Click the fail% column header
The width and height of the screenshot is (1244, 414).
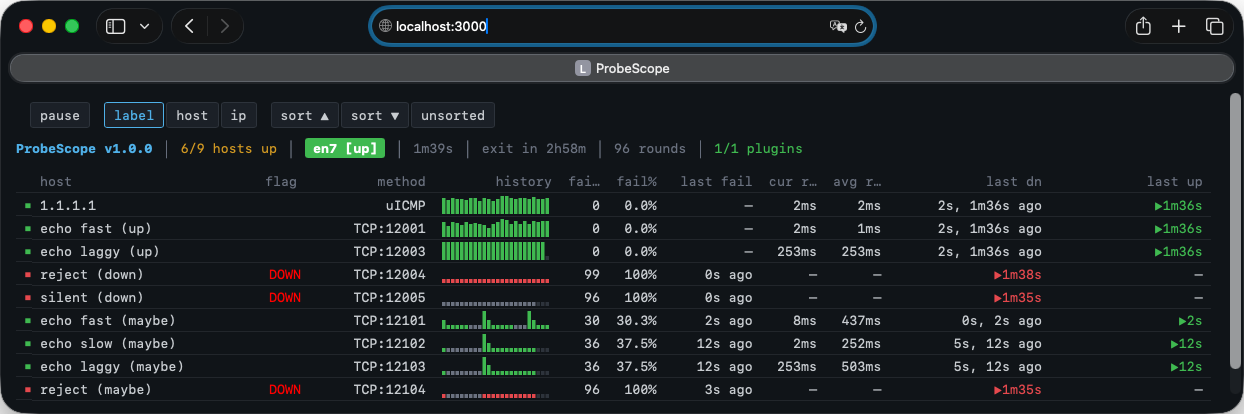(x=636, y=182)
